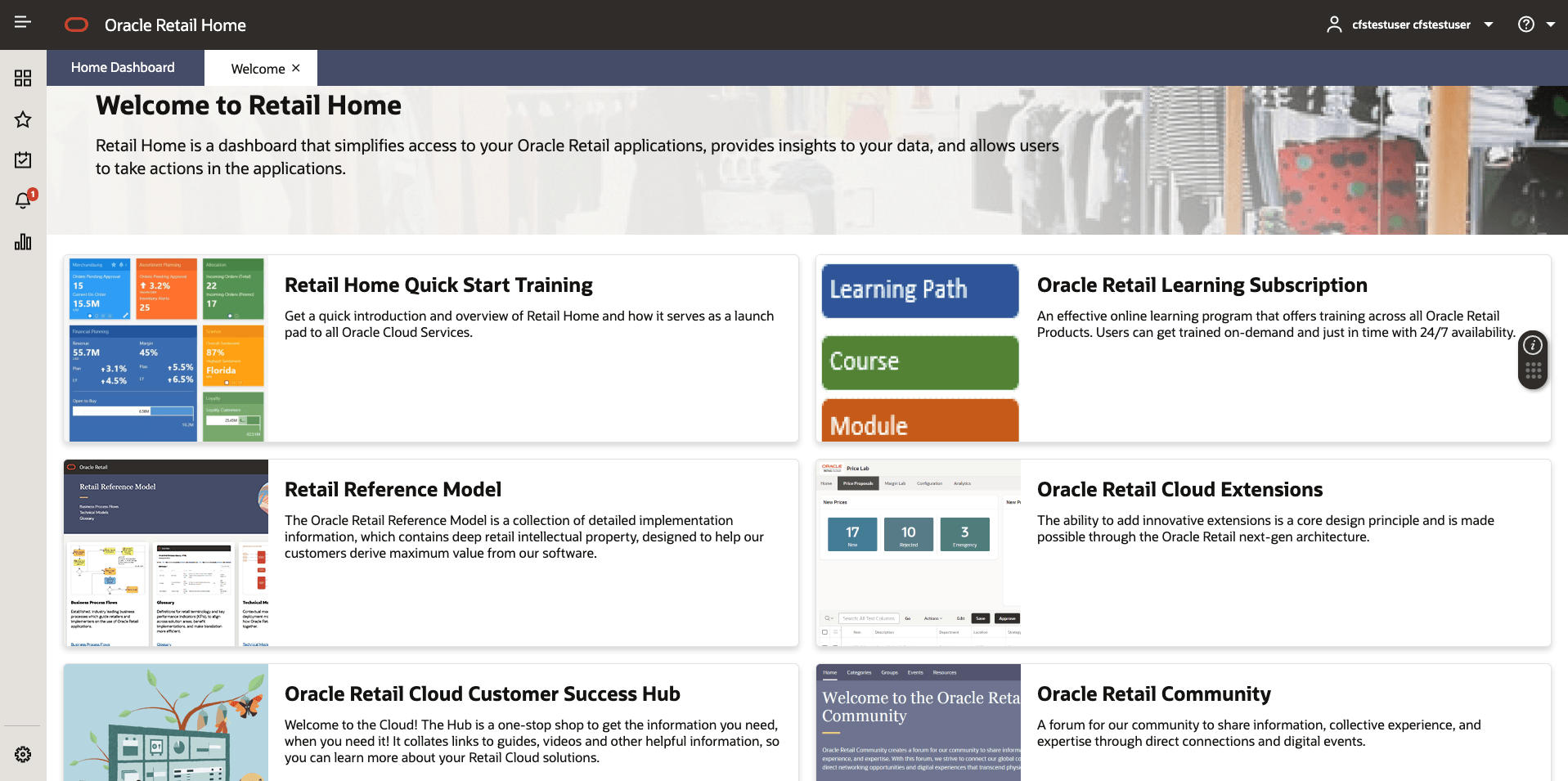Click the Learning Path thumbnail image
Screen dimensions: 1568x781
919,348
